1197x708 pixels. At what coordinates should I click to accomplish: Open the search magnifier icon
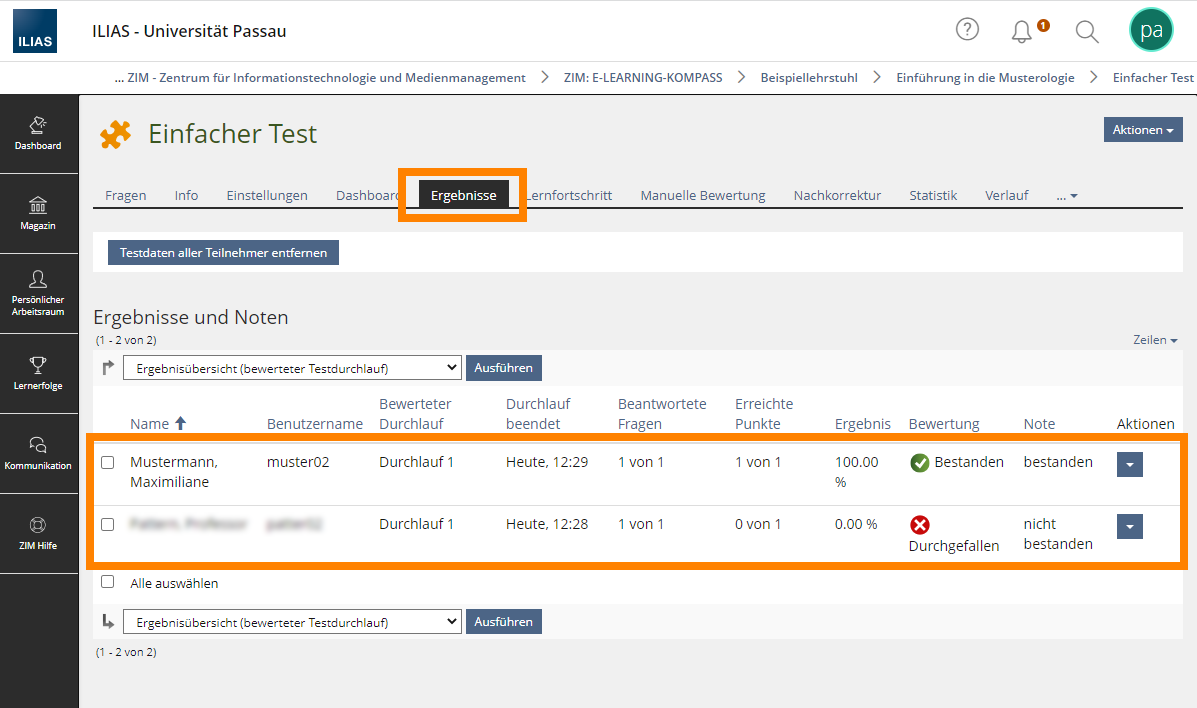1086,31
